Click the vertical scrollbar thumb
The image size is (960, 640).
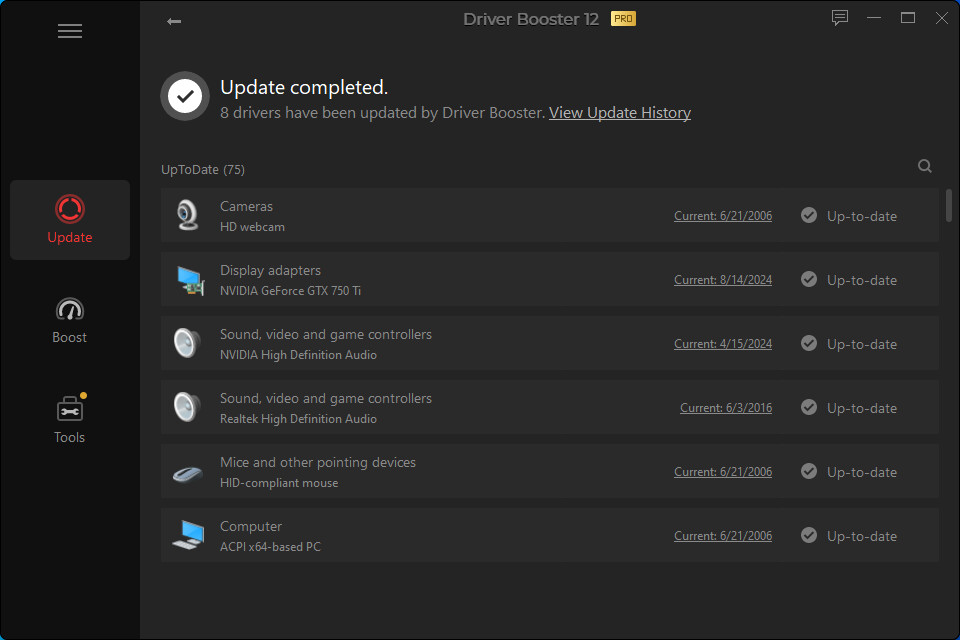click(x=948, y=204)
